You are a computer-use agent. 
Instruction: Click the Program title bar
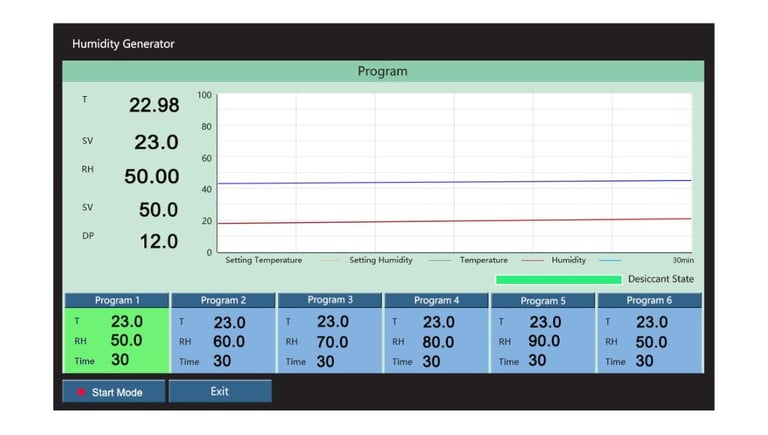pos(383,71)
